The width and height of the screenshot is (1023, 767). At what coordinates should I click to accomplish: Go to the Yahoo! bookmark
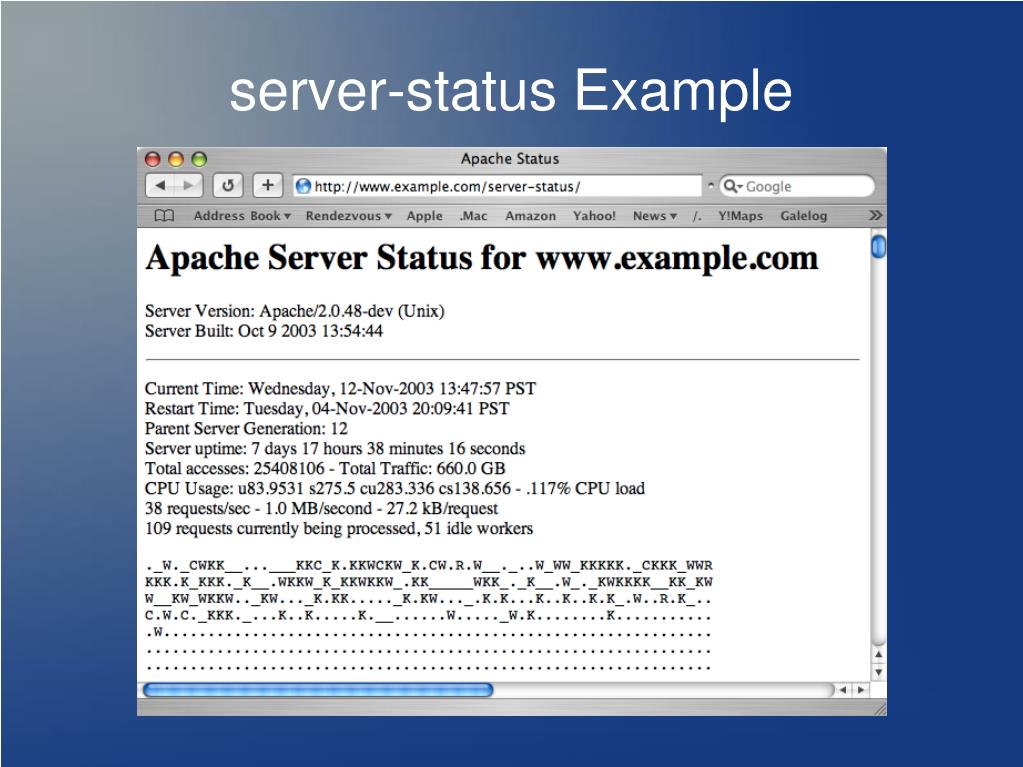[594, 216]
